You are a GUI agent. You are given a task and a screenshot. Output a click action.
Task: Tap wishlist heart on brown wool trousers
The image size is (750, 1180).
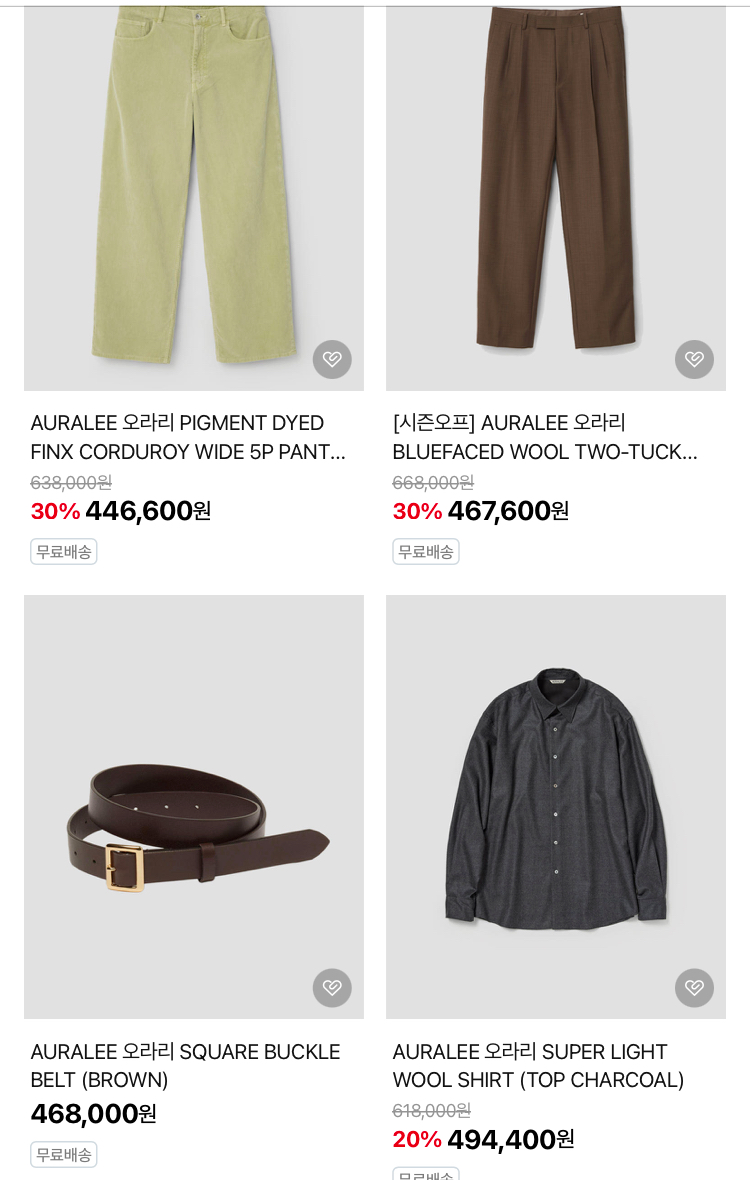[694, 359]
